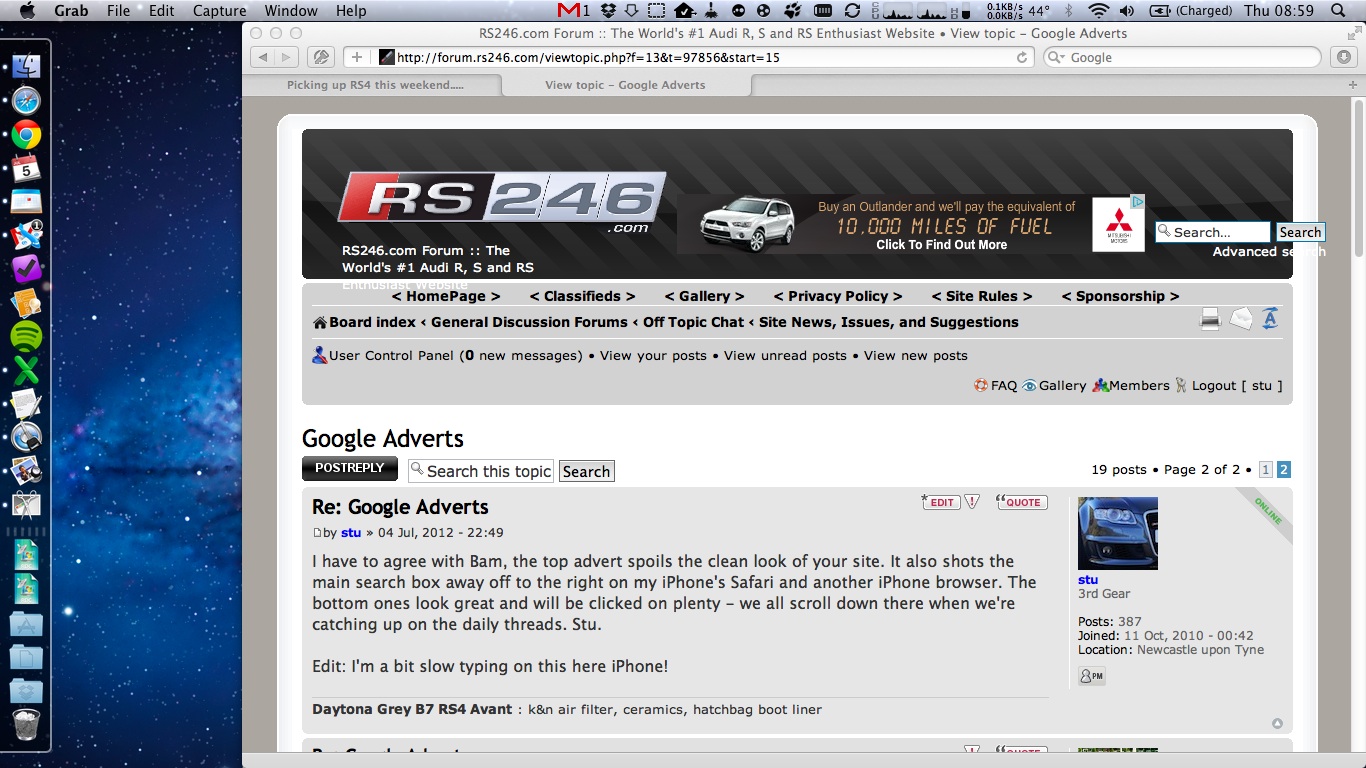Image resolution: width=1366 pixels, height=768 pixels.
Task: Click the browser vertical scrollbar
Action: coord(1358,425)
